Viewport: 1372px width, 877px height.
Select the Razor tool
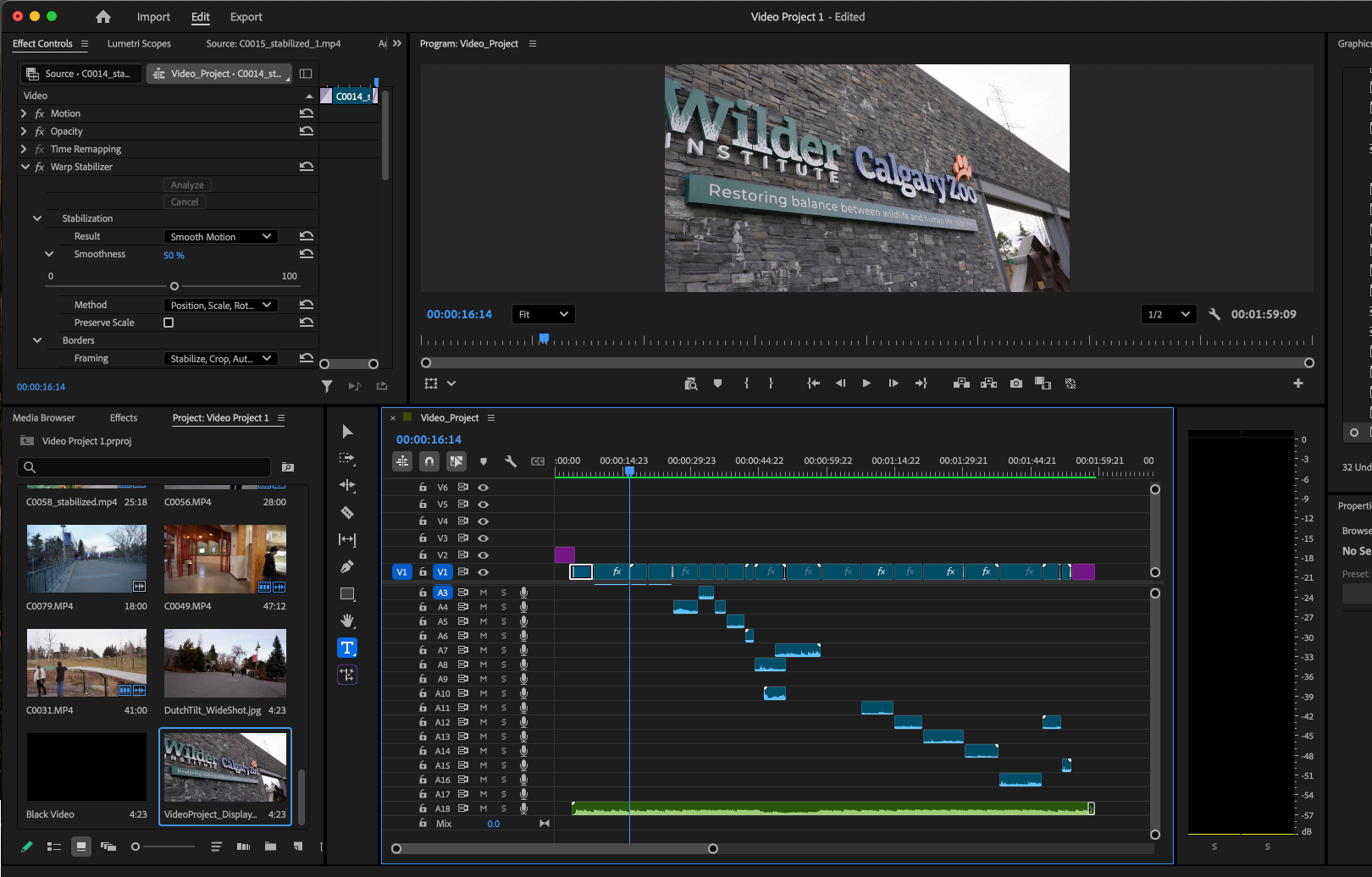(346, 512)
